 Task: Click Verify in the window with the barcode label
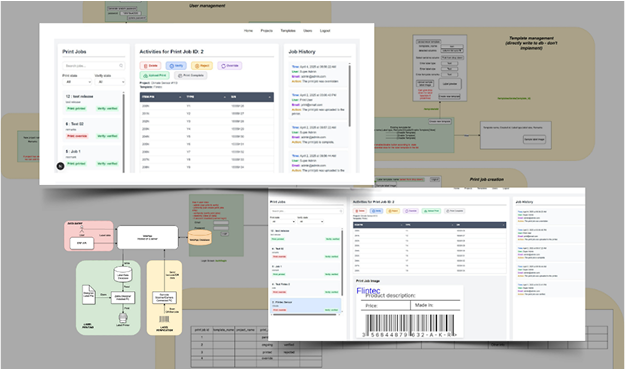coord(376,211)
